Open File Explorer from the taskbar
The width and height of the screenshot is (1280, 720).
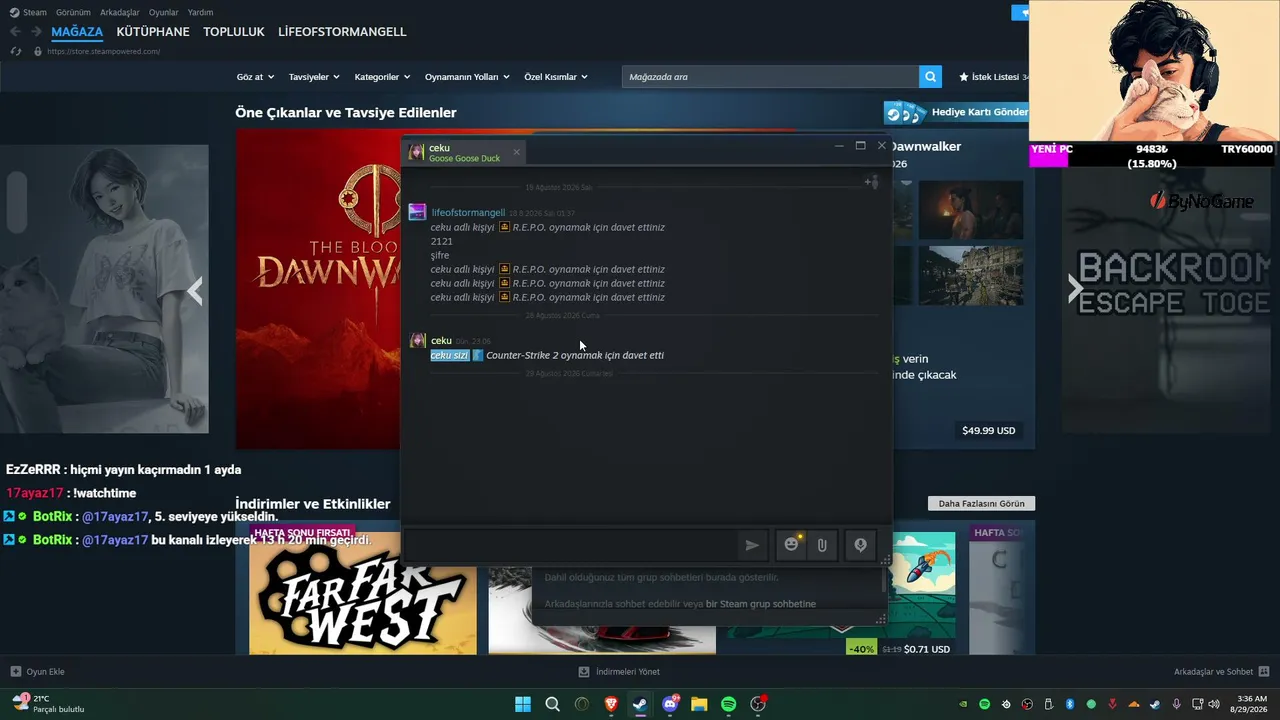click(x=699, y=704)
